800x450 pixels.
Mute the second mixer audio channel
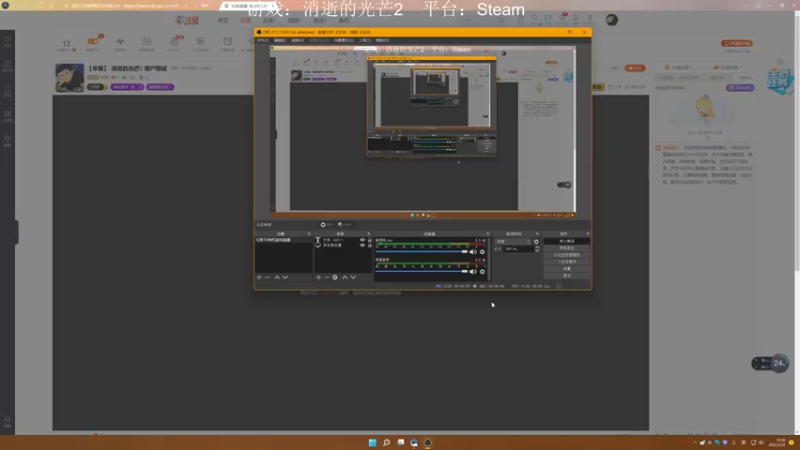pos(473,271)
